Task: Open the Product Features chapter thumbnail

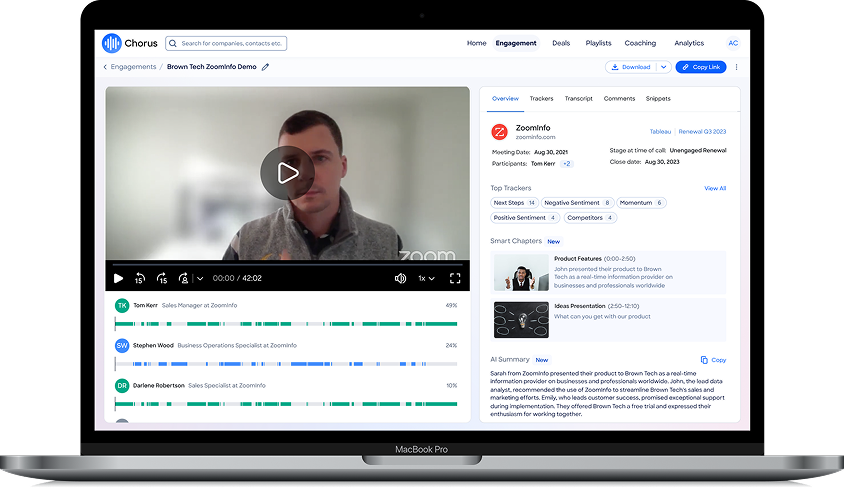Action: point(521,273)
